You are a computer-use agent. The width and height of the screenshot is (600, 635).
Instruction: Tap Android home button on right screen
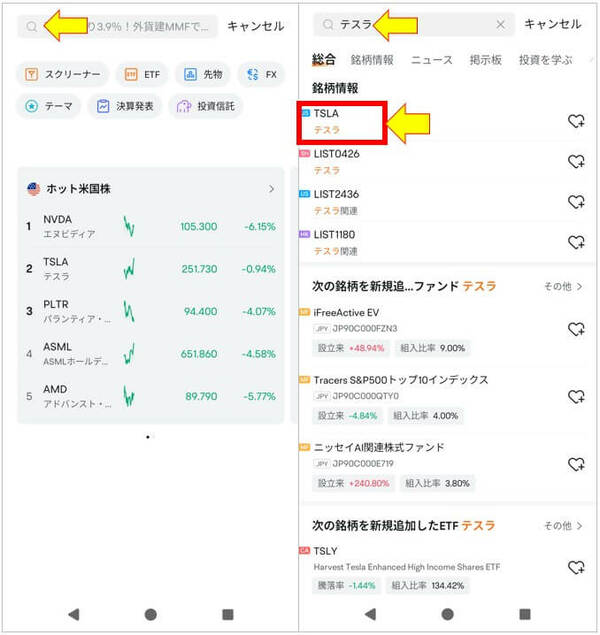pyautogui.click(x=447, y=614)
